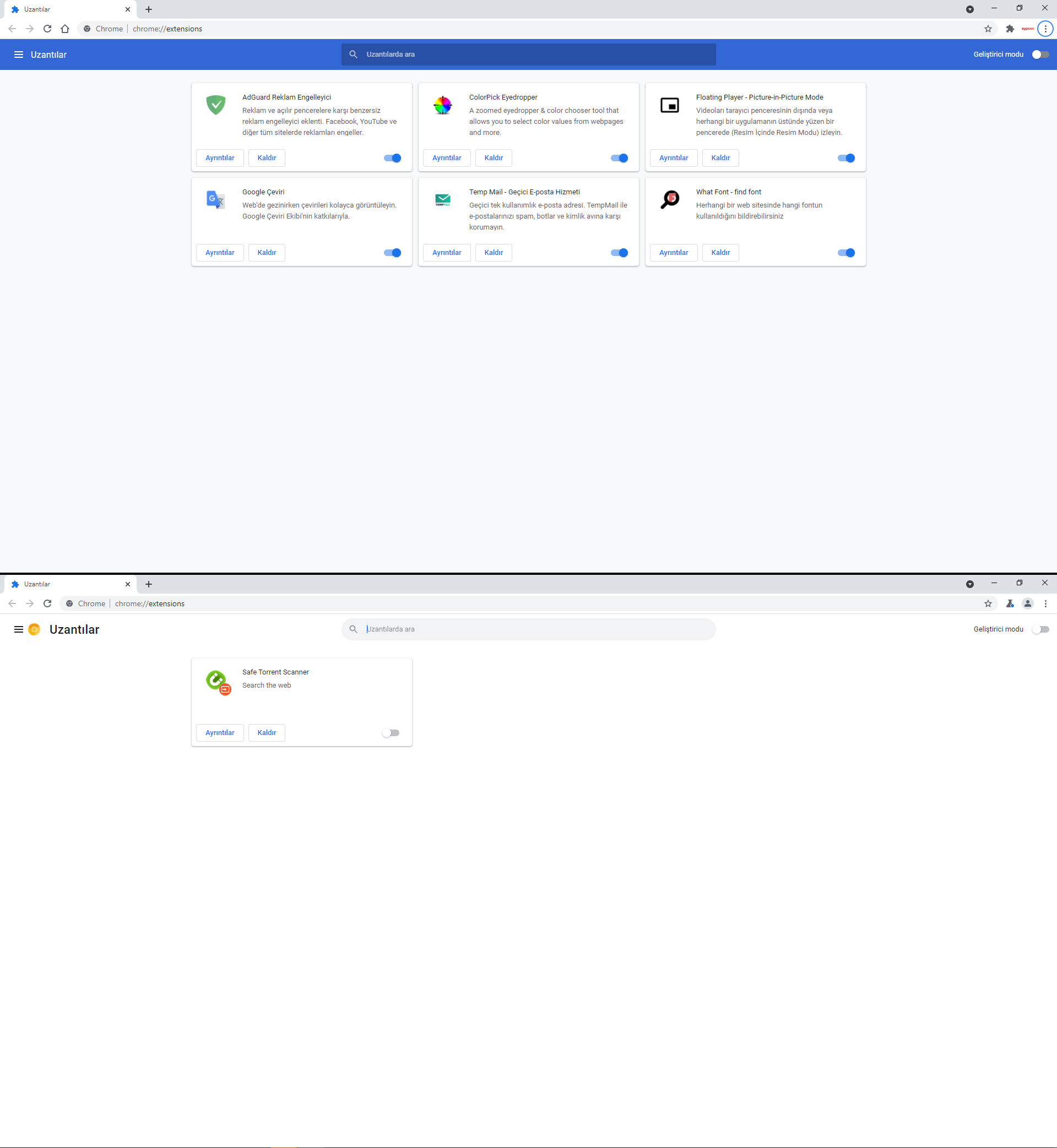Click Kaldır for What Font

720,253
